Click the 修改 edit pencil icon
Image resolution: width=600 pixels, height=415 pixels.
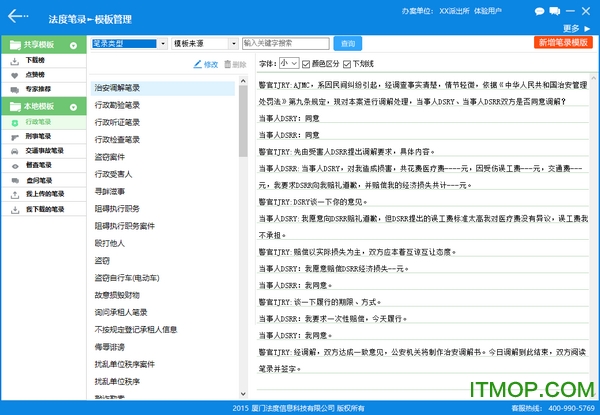204,64
